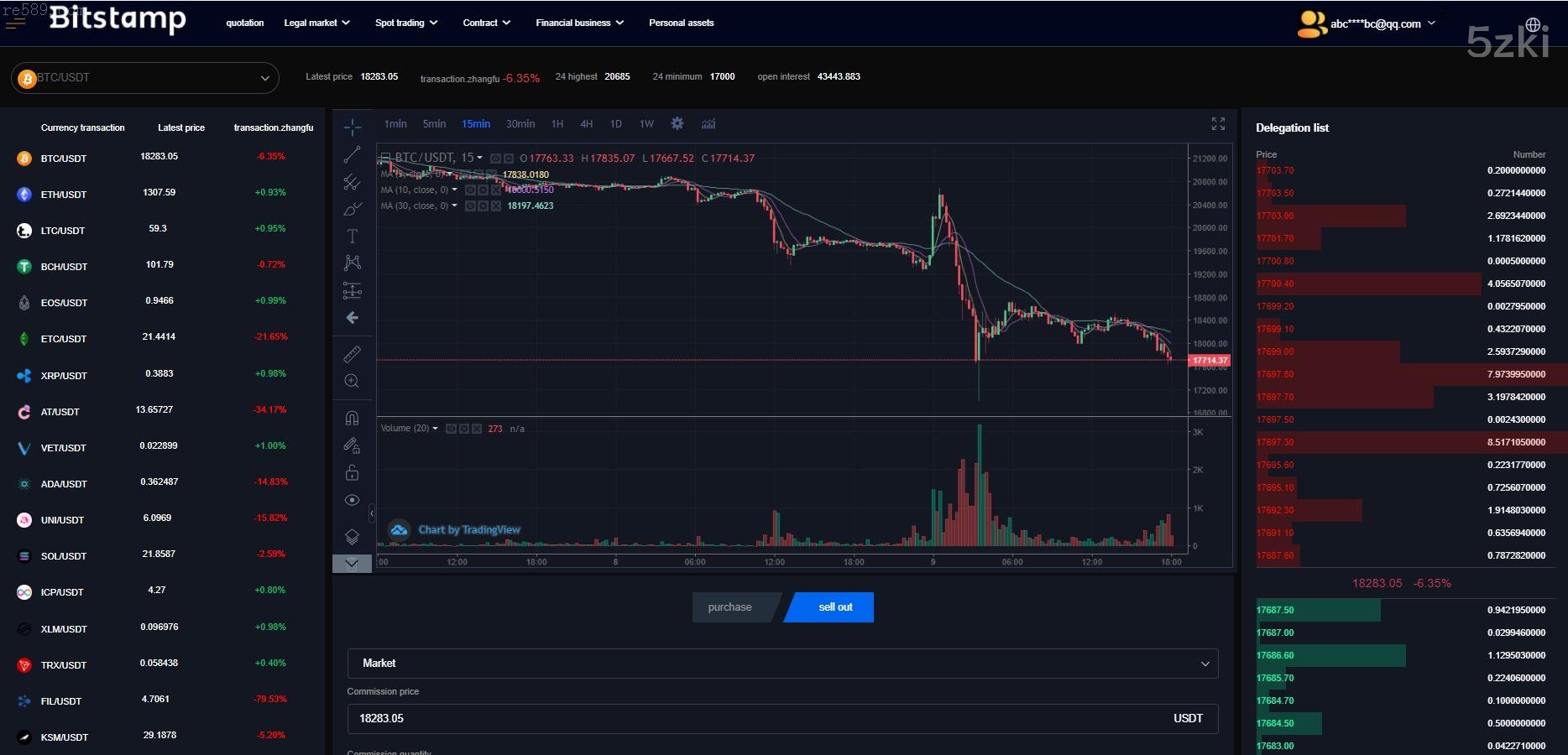
Task: Open the indicators chart icon
Action: [708, 124]
